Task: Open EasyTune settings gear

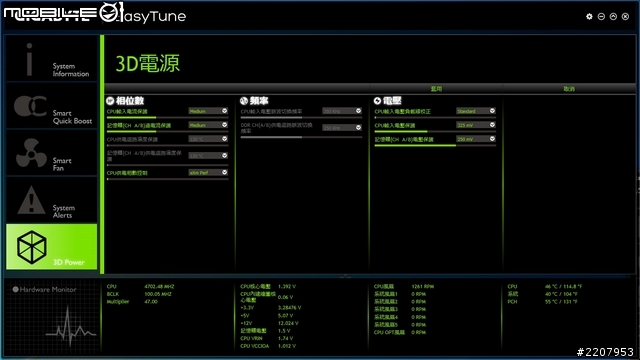Action: [589, 16]
